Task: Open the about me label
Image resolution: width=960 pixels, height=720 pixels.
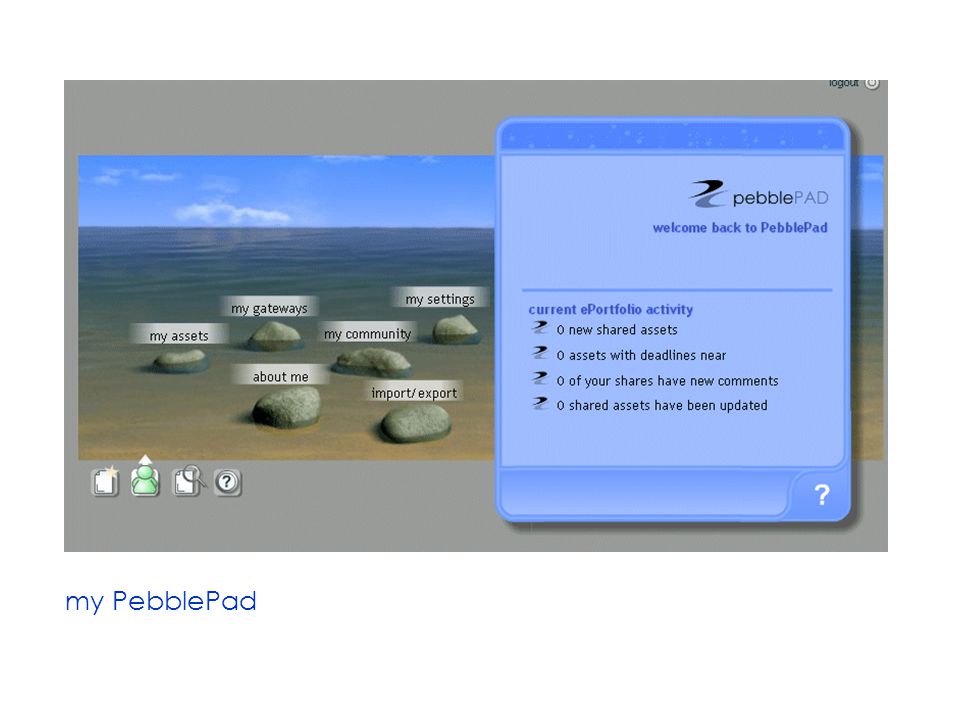Action: [x=280, y=376]
